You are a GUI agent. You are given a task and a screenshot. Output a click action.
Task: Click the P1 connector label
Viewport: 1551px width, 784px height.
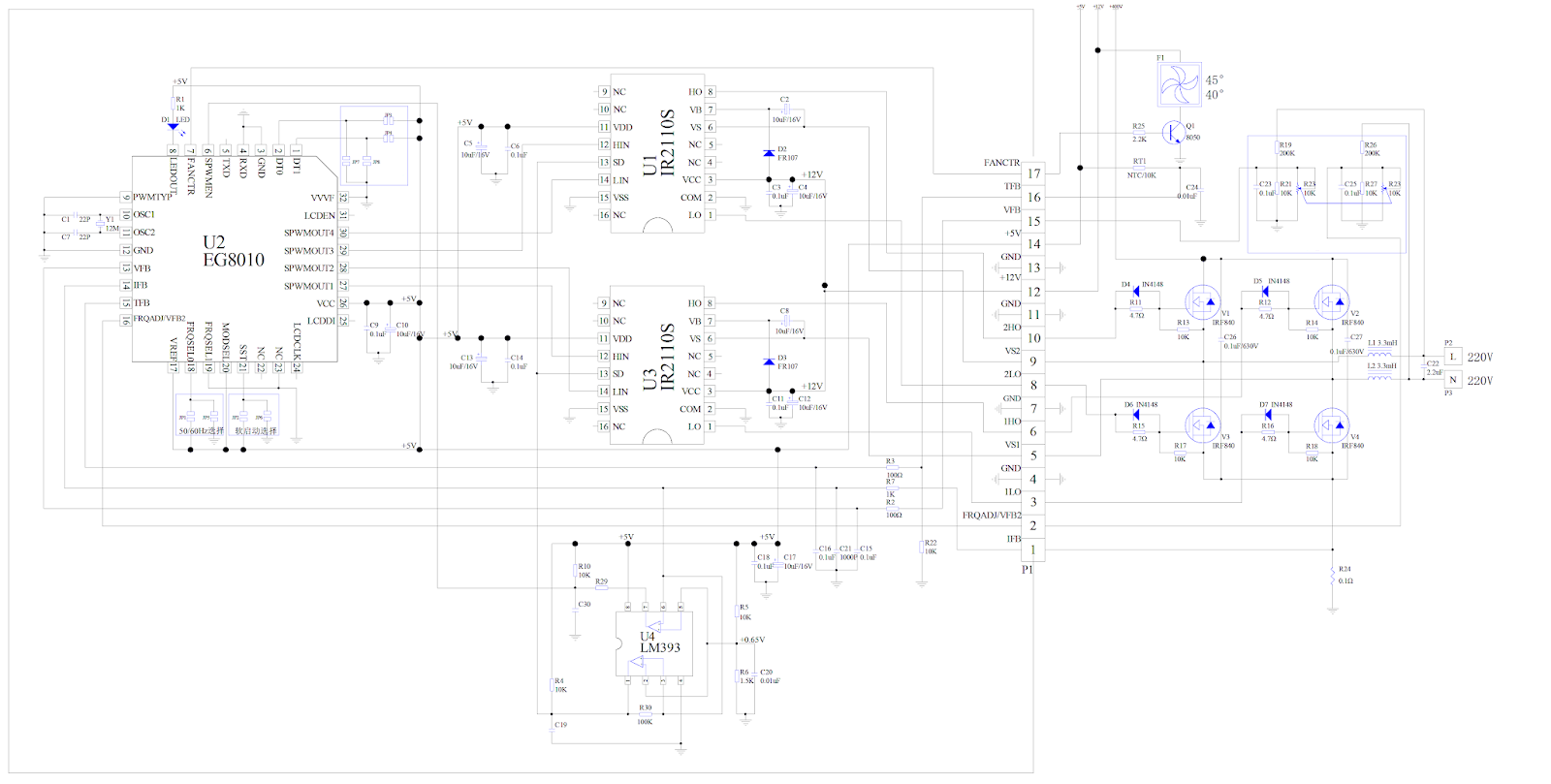coord(1028,570)
